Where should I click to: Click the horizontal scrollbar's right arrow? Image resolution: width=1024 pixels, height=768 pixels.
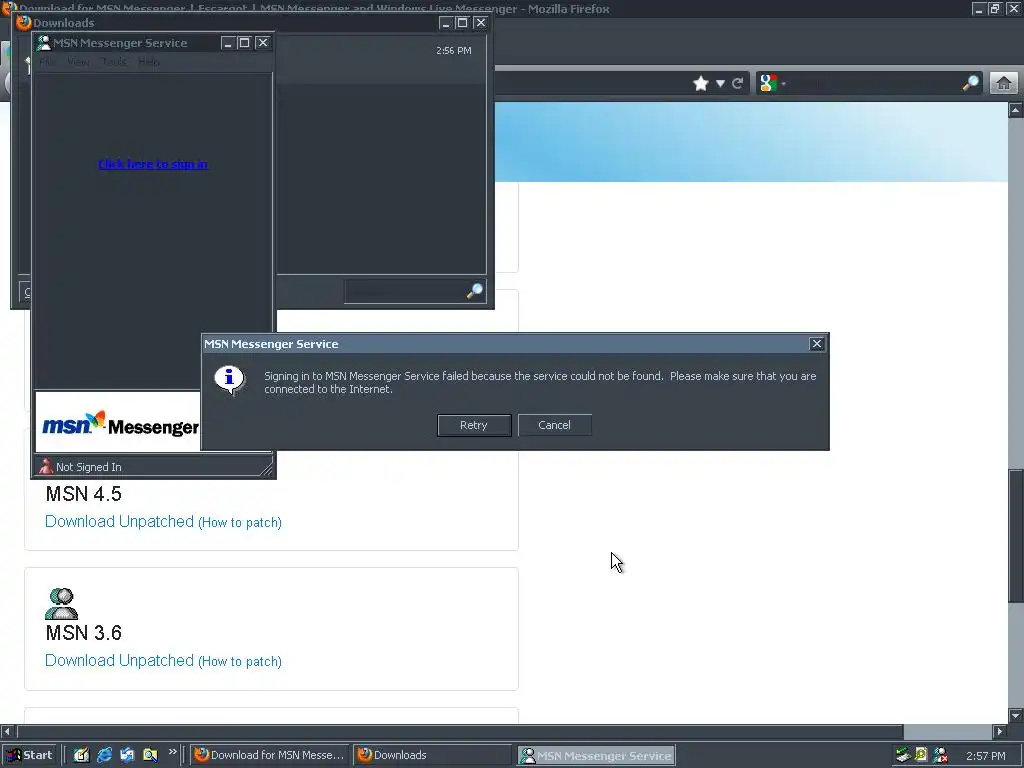coord(1000,731)
